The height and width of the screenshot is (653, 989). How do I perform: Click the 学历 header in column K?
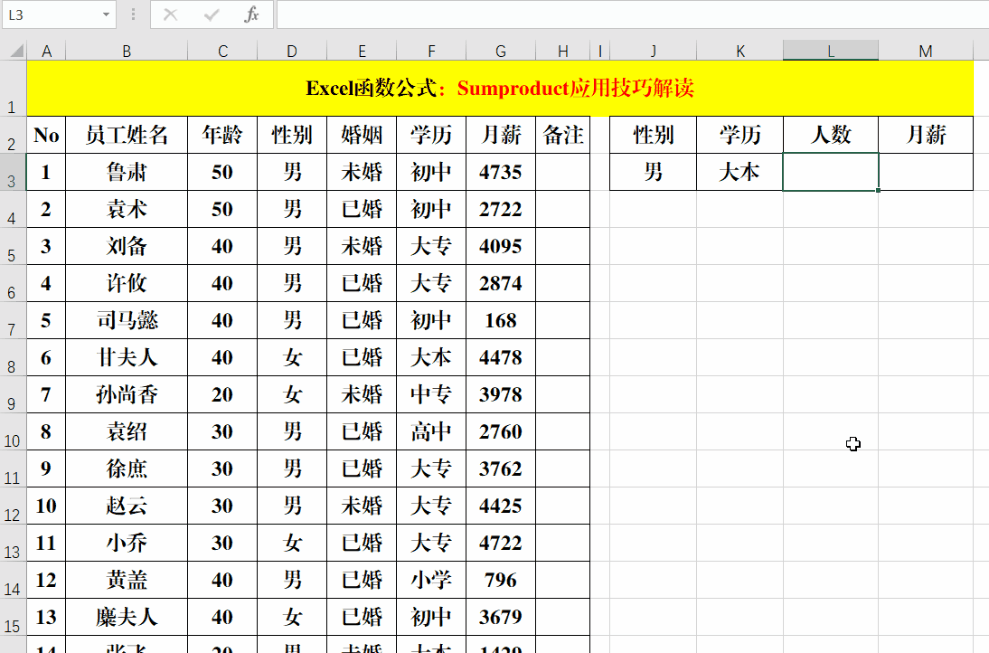pos(740,135)
